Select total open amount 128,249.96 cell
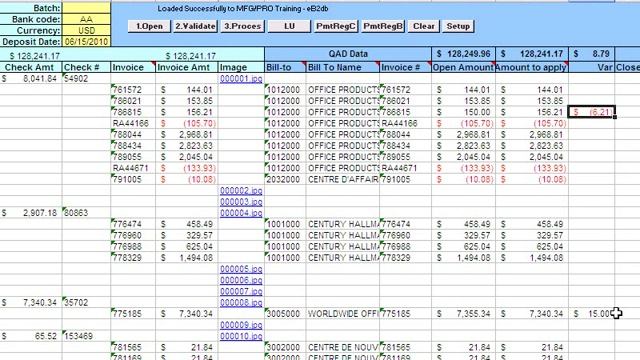Image resolution: width=640 pixels, height=360 pixels. (463, 54)
